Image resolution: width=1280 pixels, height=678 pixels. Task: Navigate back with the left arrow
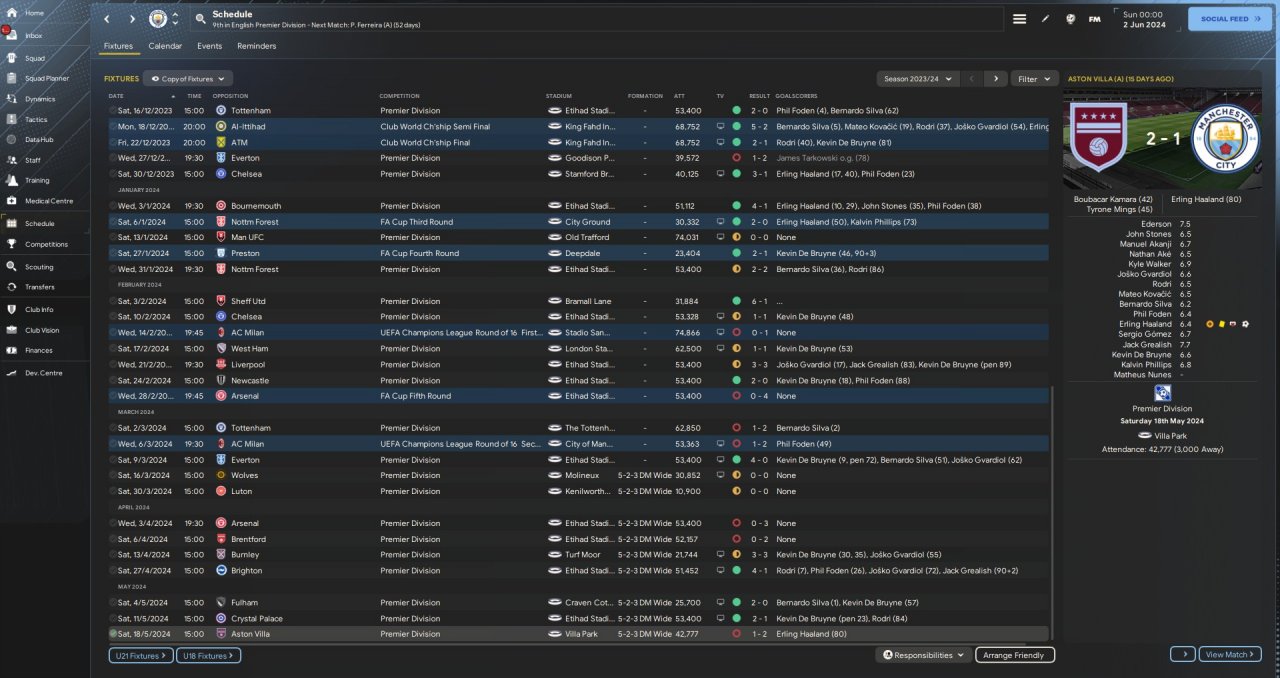107,19
